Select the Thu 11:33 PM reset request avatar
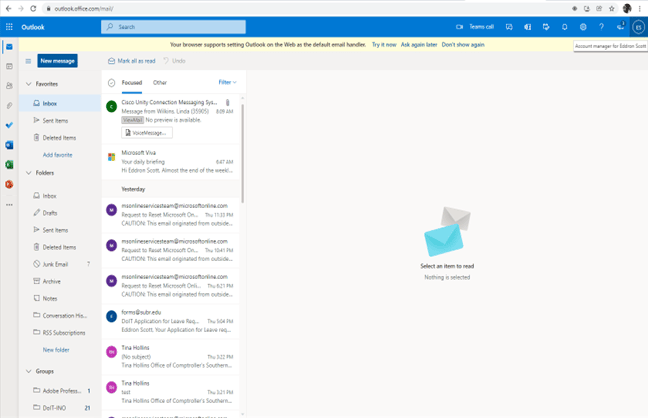 (112, 210)
